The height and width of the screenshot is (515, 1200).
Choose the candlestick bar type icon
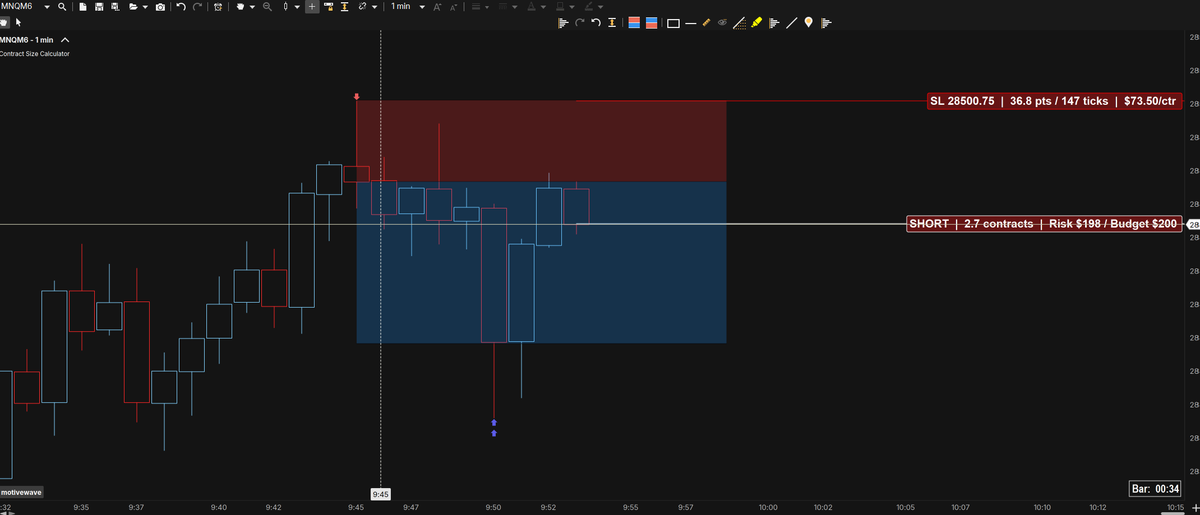pos(286,7)
